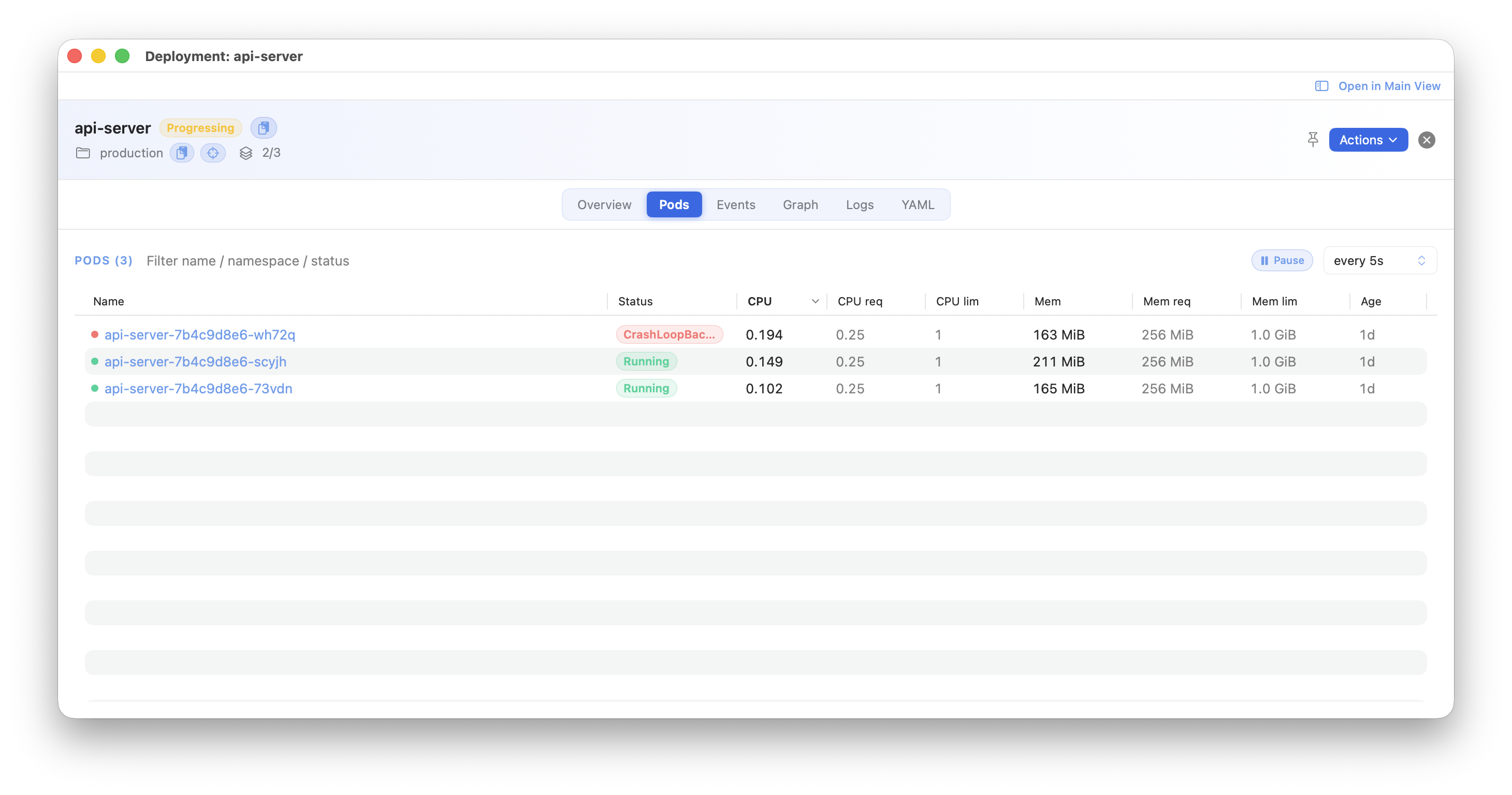1512x795 pixels.
Task: Open the Actions dropdown menu
Action: pyautogui.click(x=1368, y=140)
